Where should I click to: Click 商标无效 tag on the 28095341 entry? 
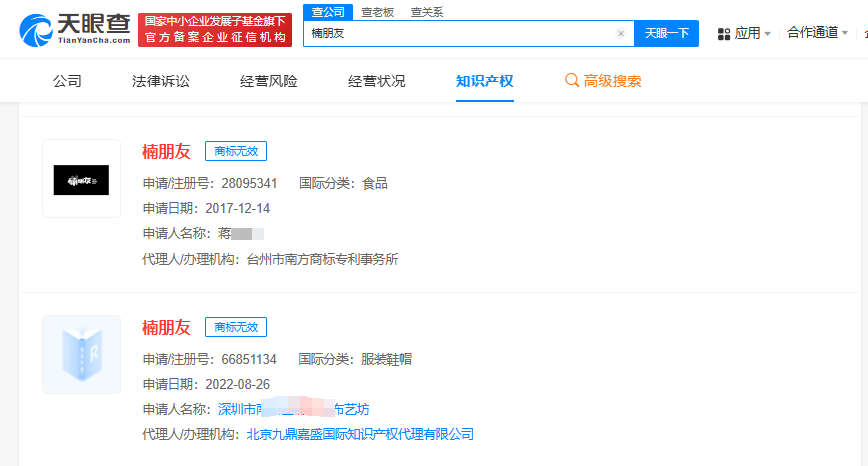tap(236, 151)
